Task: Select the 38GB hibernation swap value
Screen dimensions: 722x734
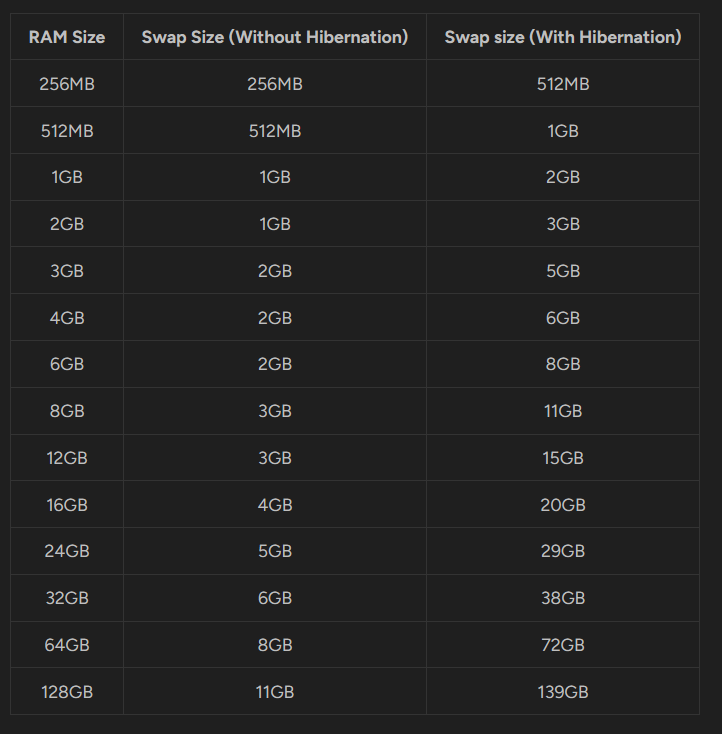Action: coord(563,598)
